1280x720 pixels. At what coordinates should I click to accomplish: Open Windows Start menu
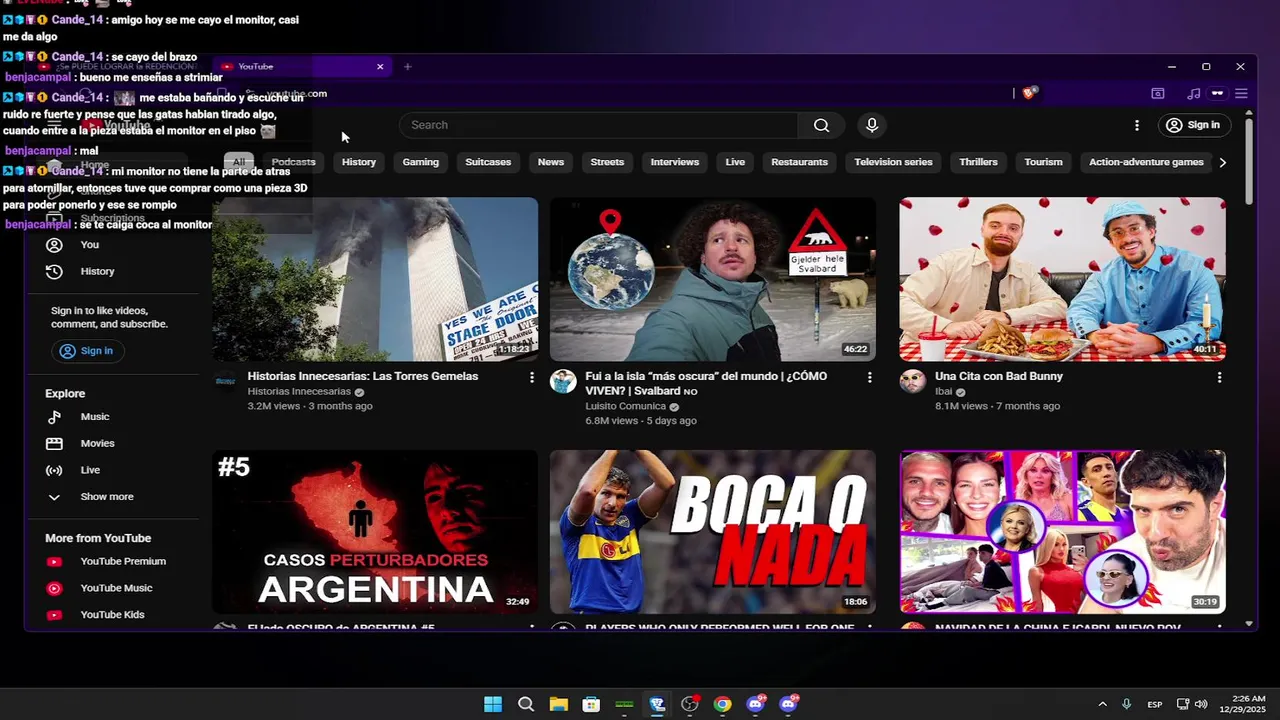tap(493, 704)
